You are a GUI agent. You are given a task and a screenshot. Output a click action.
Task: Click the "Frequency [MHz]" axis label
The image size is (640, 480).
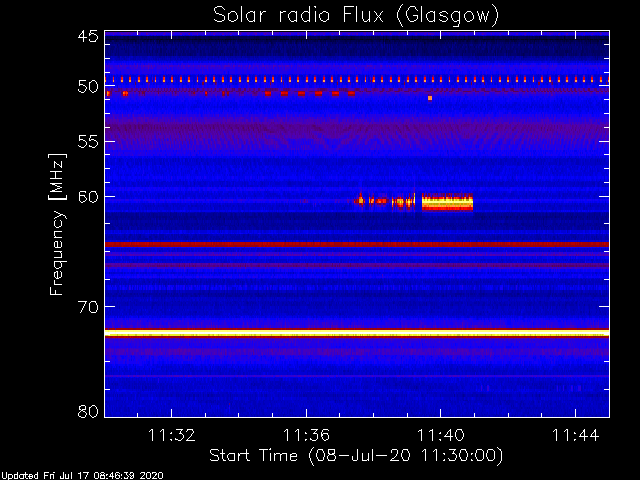(x=57, y=224)
